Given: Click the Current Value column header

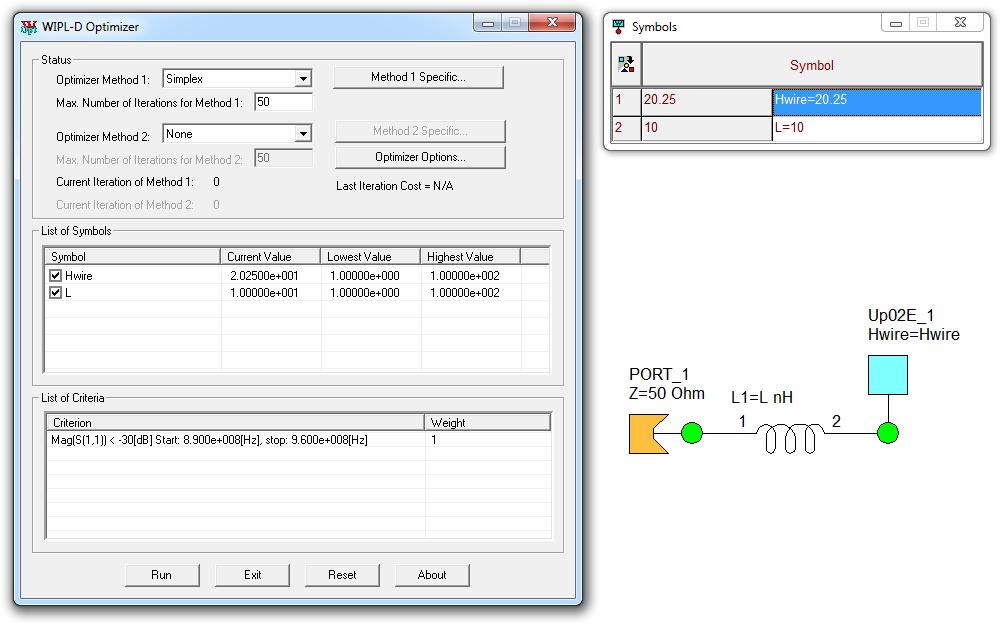Looking at the screenshot, I should pyautogui.click(x=270, y=256).
